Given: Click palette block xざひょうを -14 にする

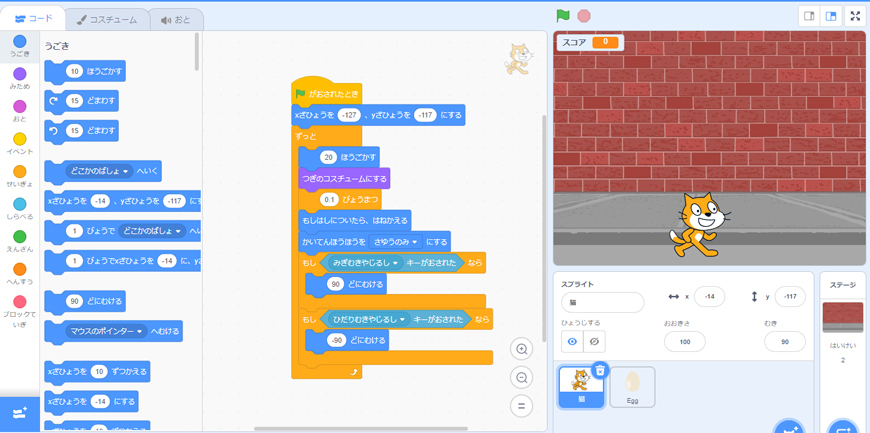Looking at the screenshot, I should [x=92, y=401].
